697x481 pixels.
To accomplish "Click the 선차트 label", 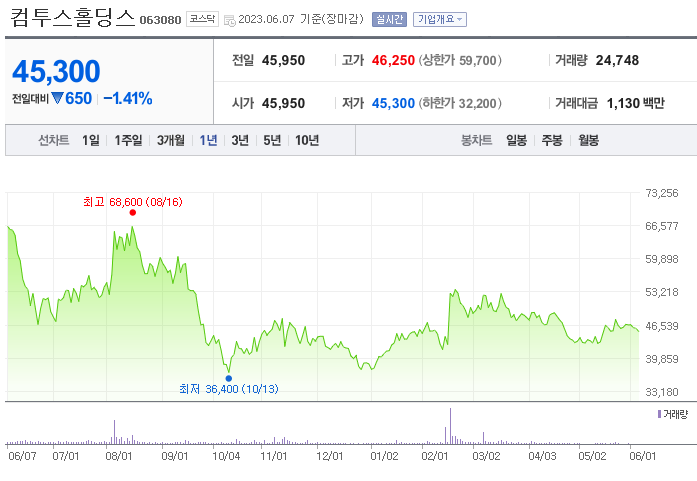I will click(54, 140).
